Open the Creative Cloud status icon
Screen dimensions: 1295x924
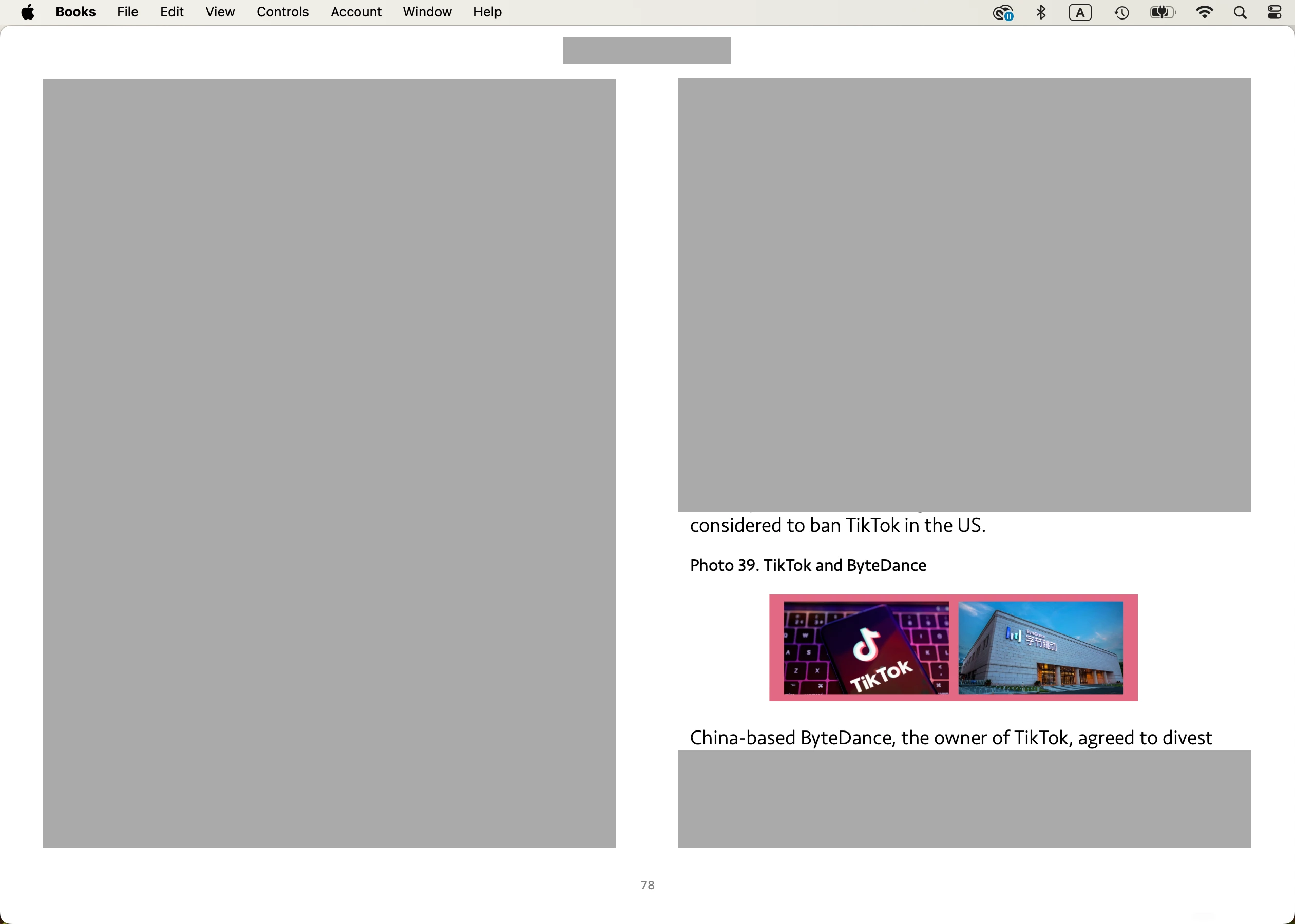[x=1002, y=12]
